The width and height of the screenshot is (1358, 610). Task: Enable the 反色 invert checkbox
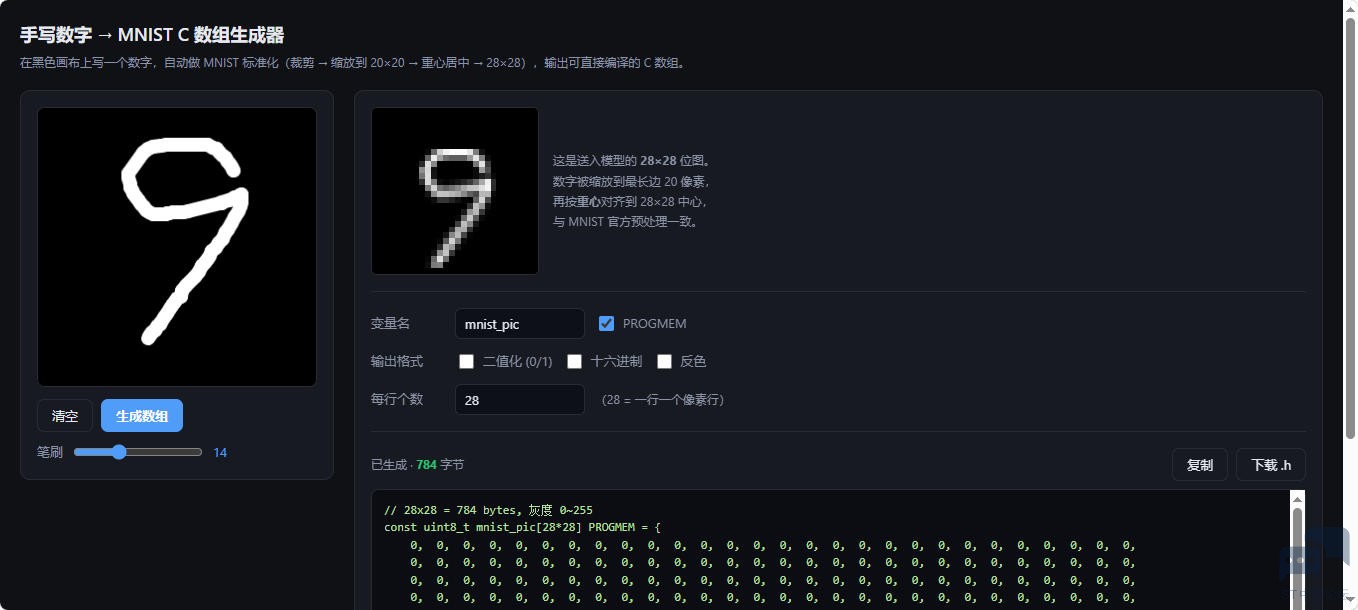point(664,361)
